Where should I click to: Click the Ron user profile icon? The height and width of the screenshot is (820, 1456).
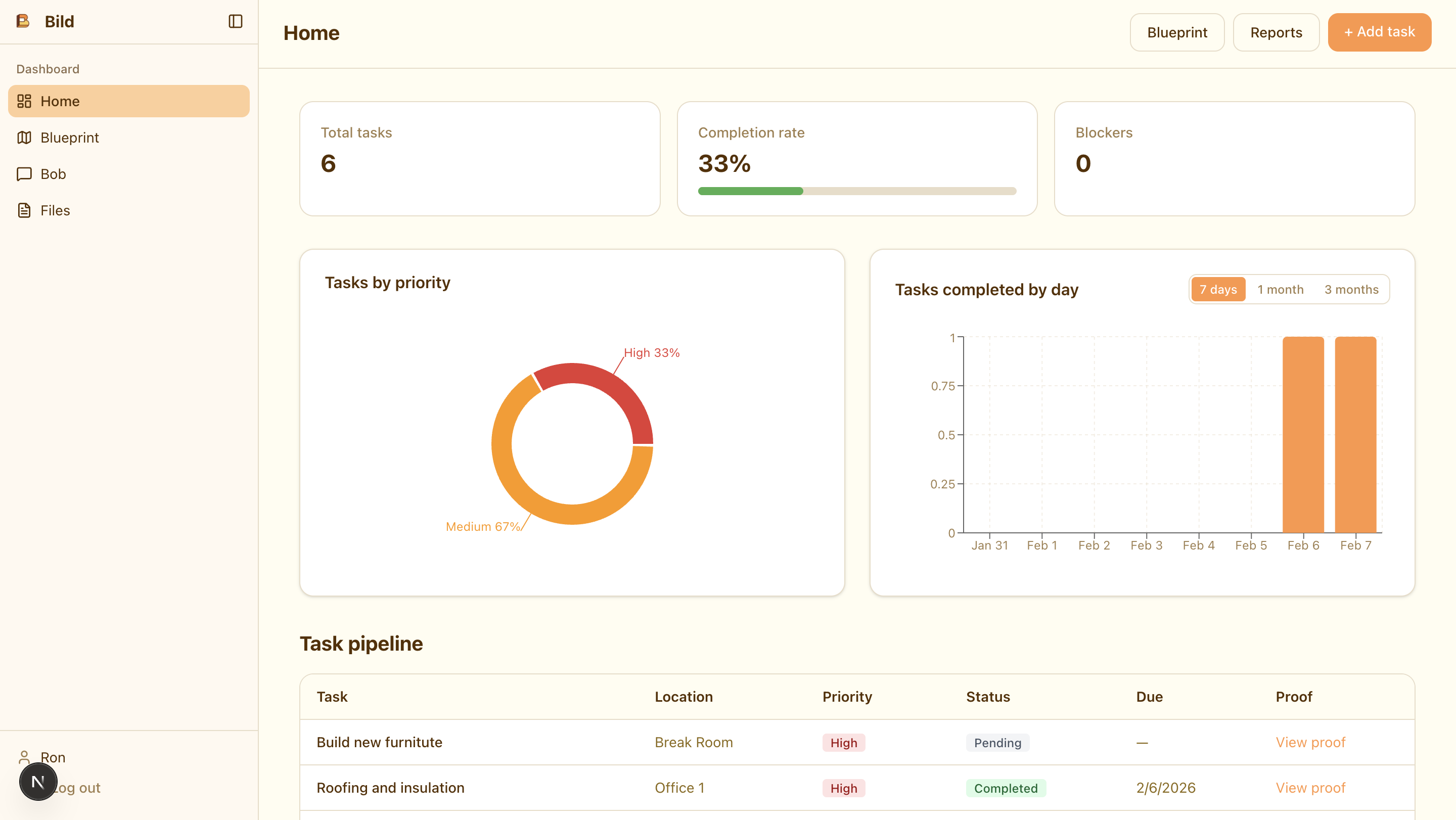24,757
